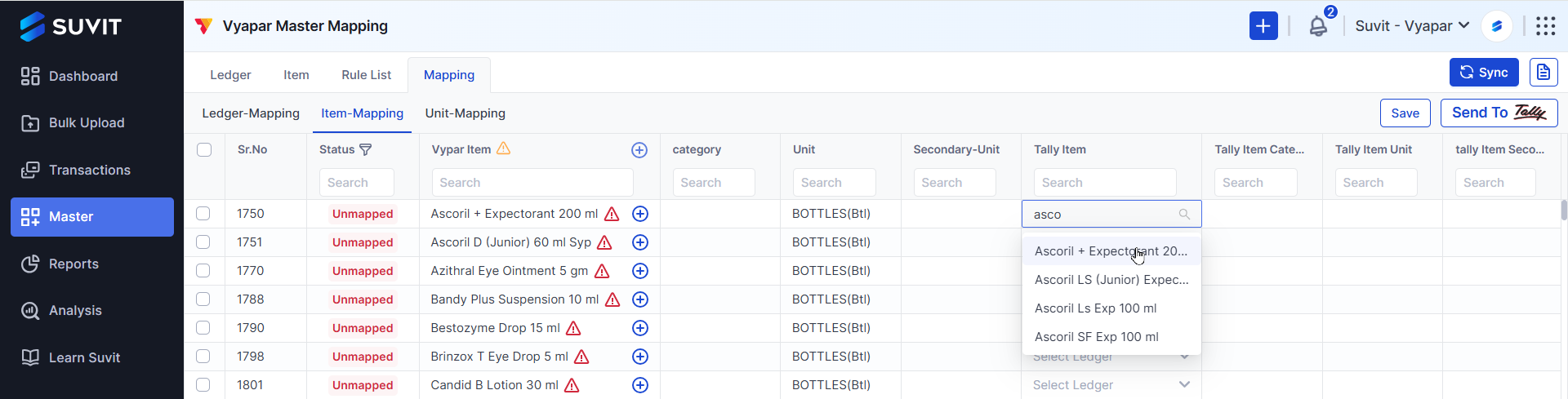Click plus icon for Brinzox T Eye Drop row
1568x399 pixels.
pos(640,357)
